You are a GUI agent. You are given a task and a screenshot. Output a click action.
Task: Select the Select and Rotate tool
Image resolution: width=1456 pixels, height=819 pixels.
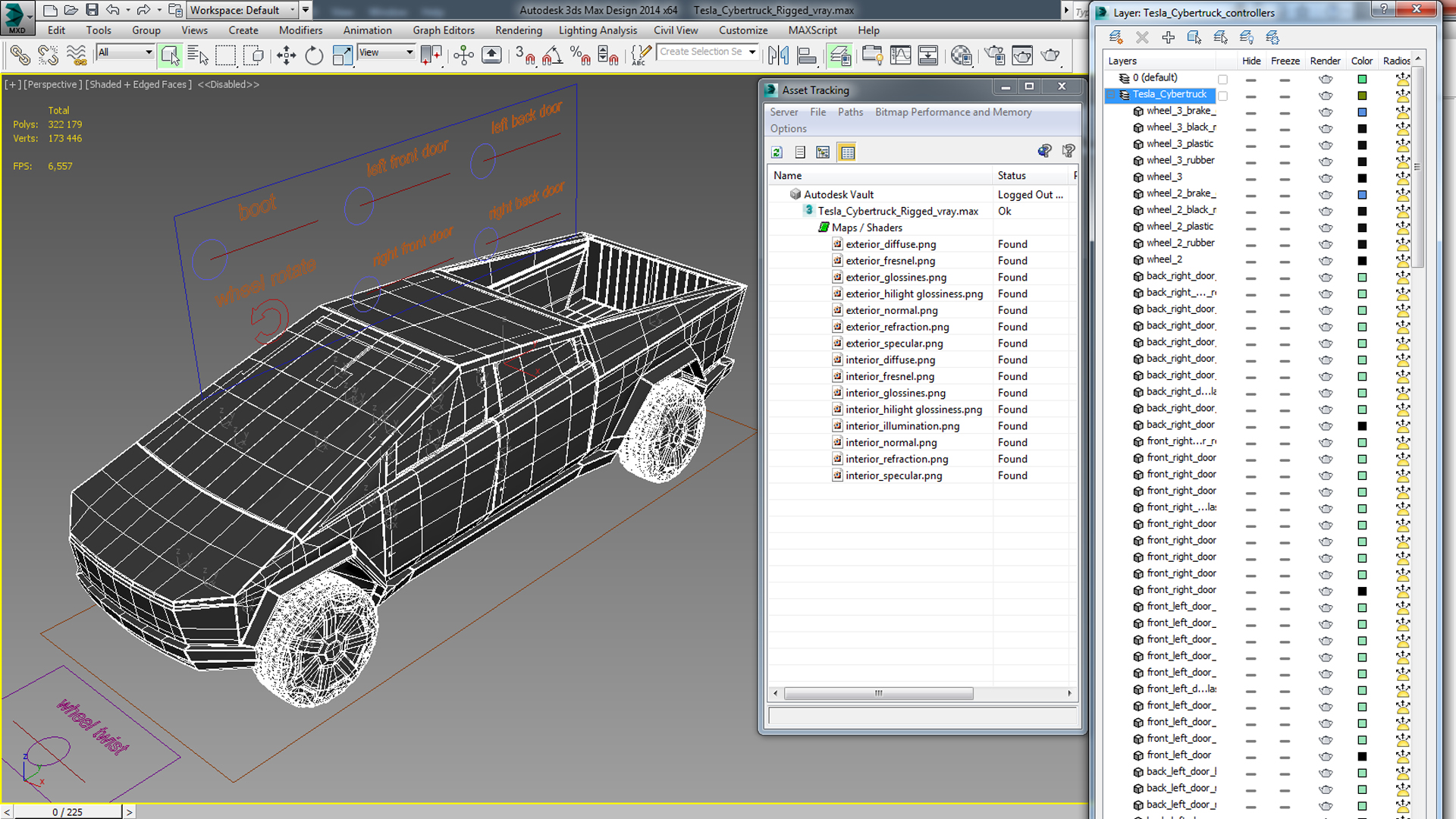point(314,55)
